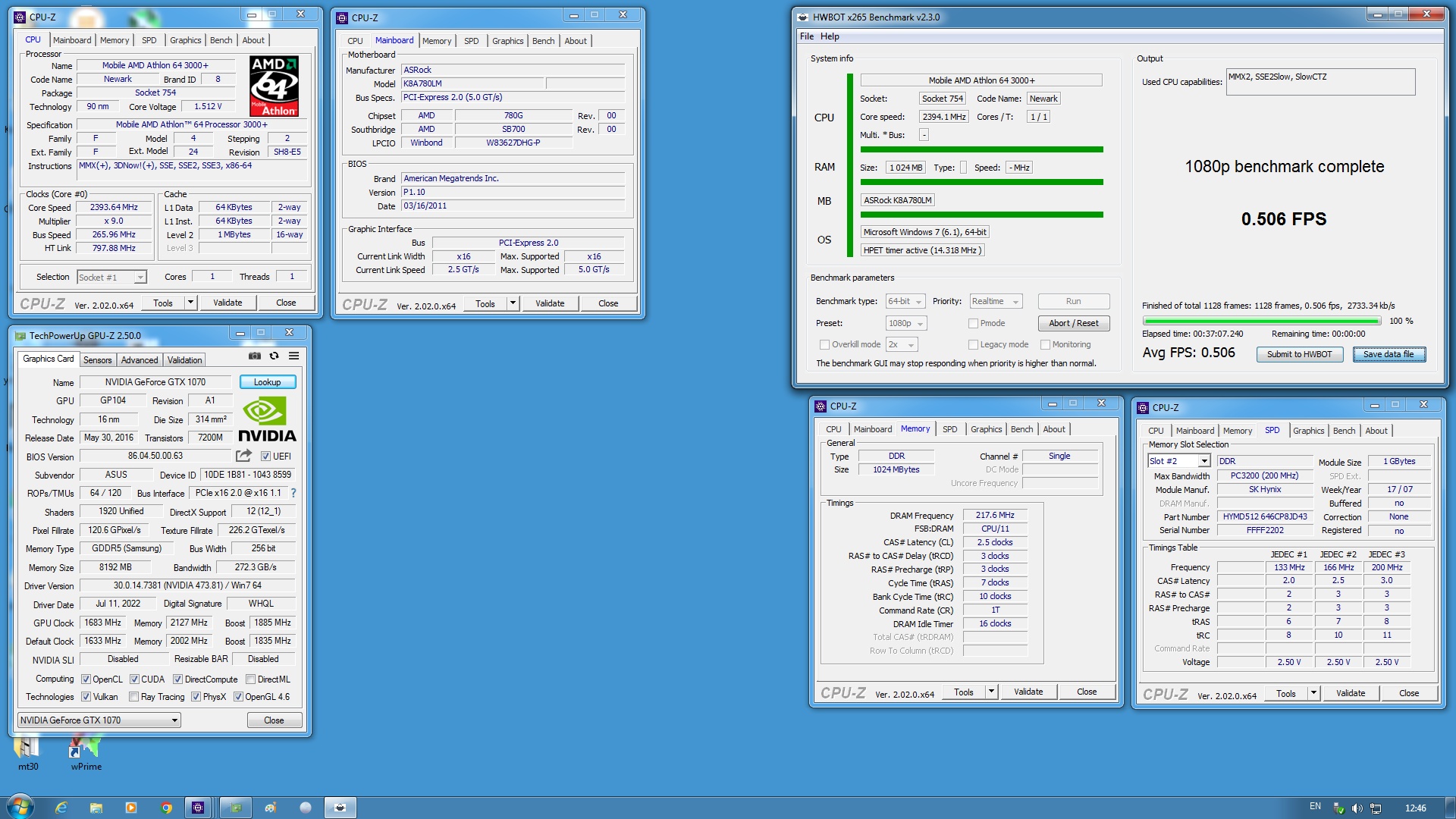Click Submit to HWBOT button
This screenshot has height=819, width=1456.
[x=1299, y=354]
